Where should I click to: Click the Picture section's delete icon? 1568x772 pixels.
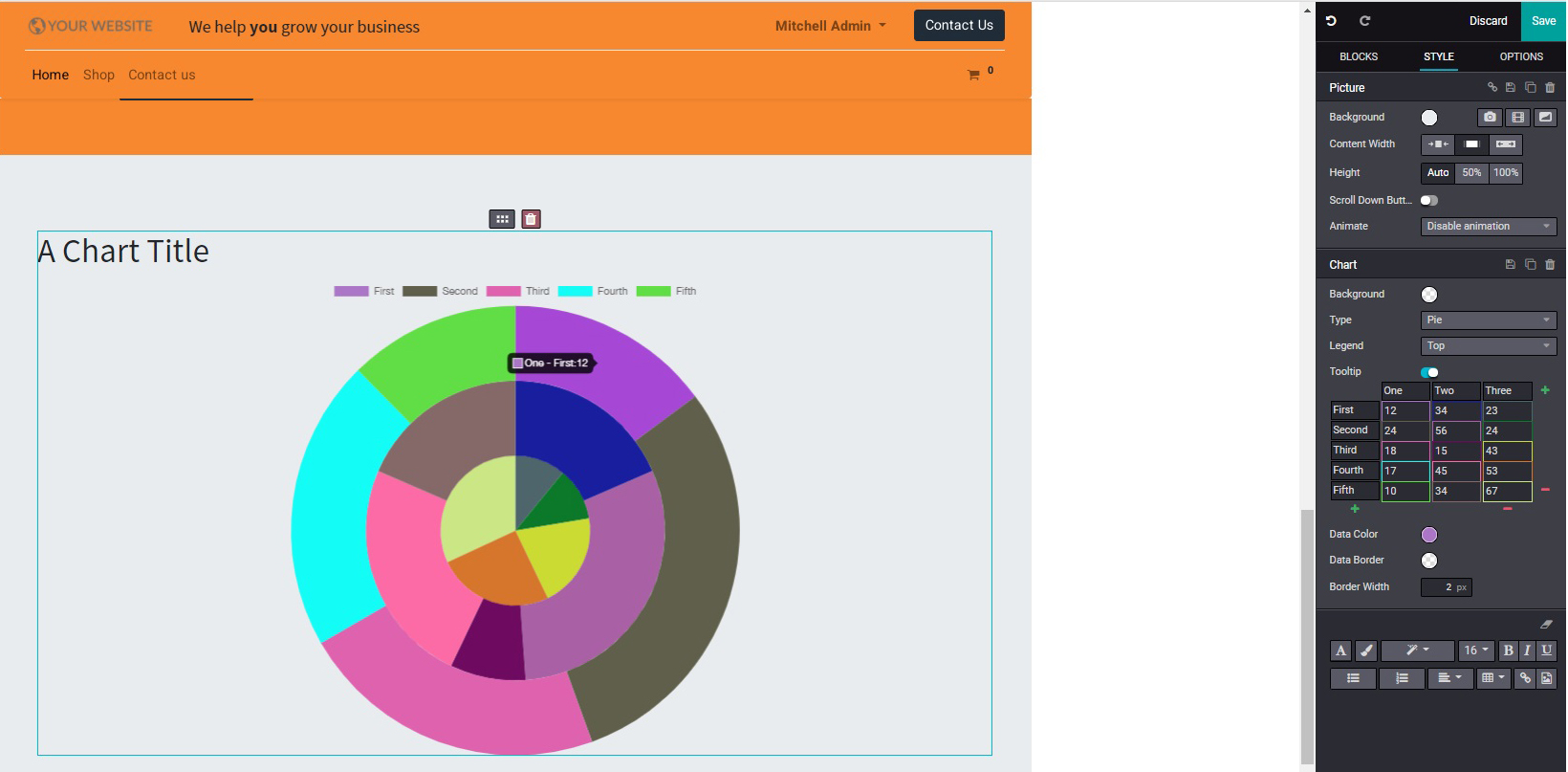[x=1550, y=88]
